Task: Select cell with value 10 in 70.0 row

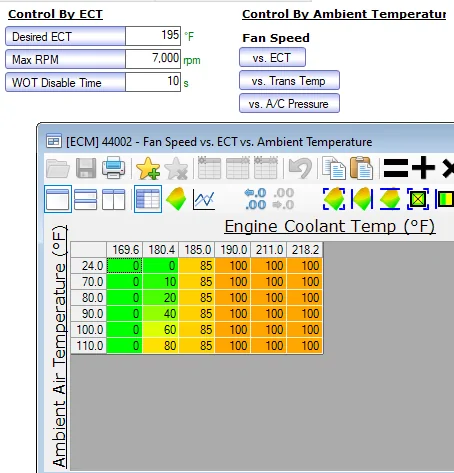Action: (161, 282)
